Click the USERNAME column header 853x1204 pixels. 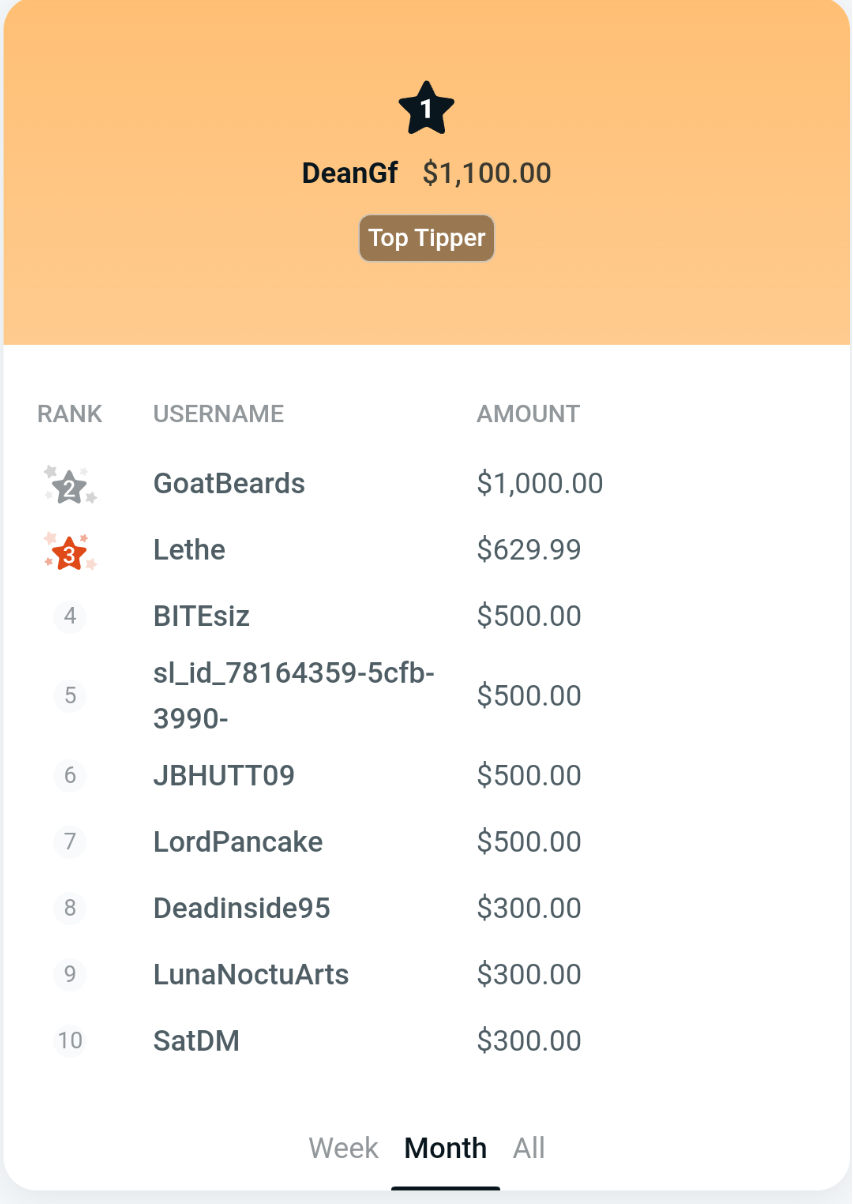[x=218, y=413]
